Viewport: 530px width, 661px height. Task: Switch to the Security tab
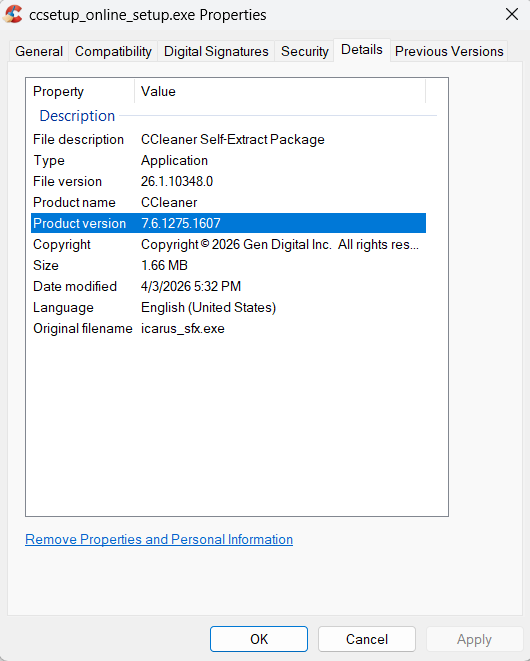coord(304,51)
